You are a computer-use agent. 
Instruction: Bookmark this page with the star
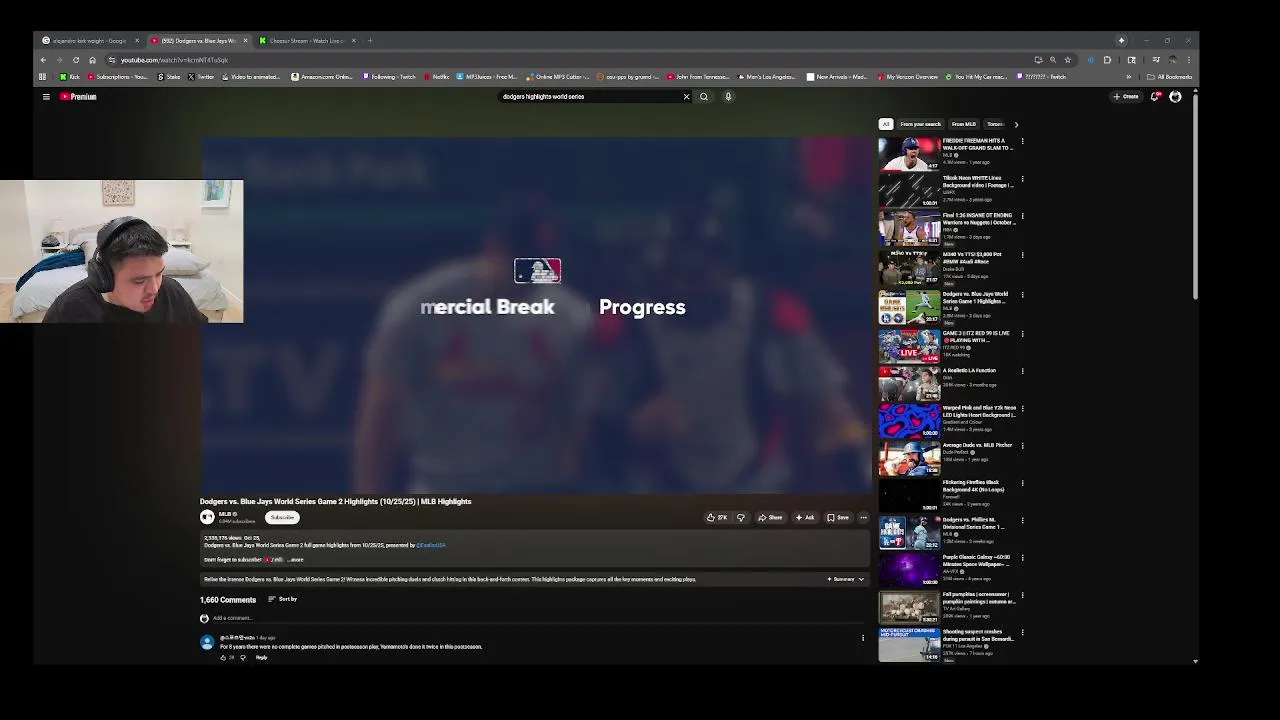(1067, 60)
